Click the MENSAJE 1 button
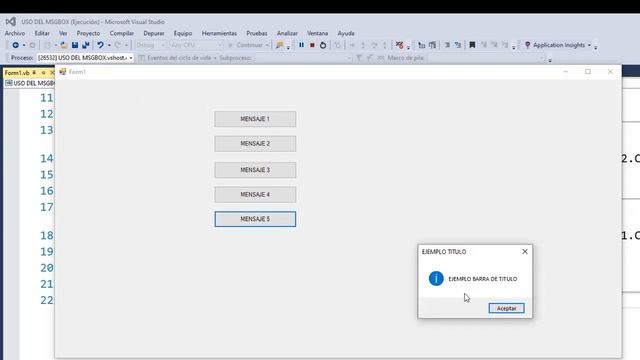The width and height of the screenshot is (640, 360). coord(255,119)
